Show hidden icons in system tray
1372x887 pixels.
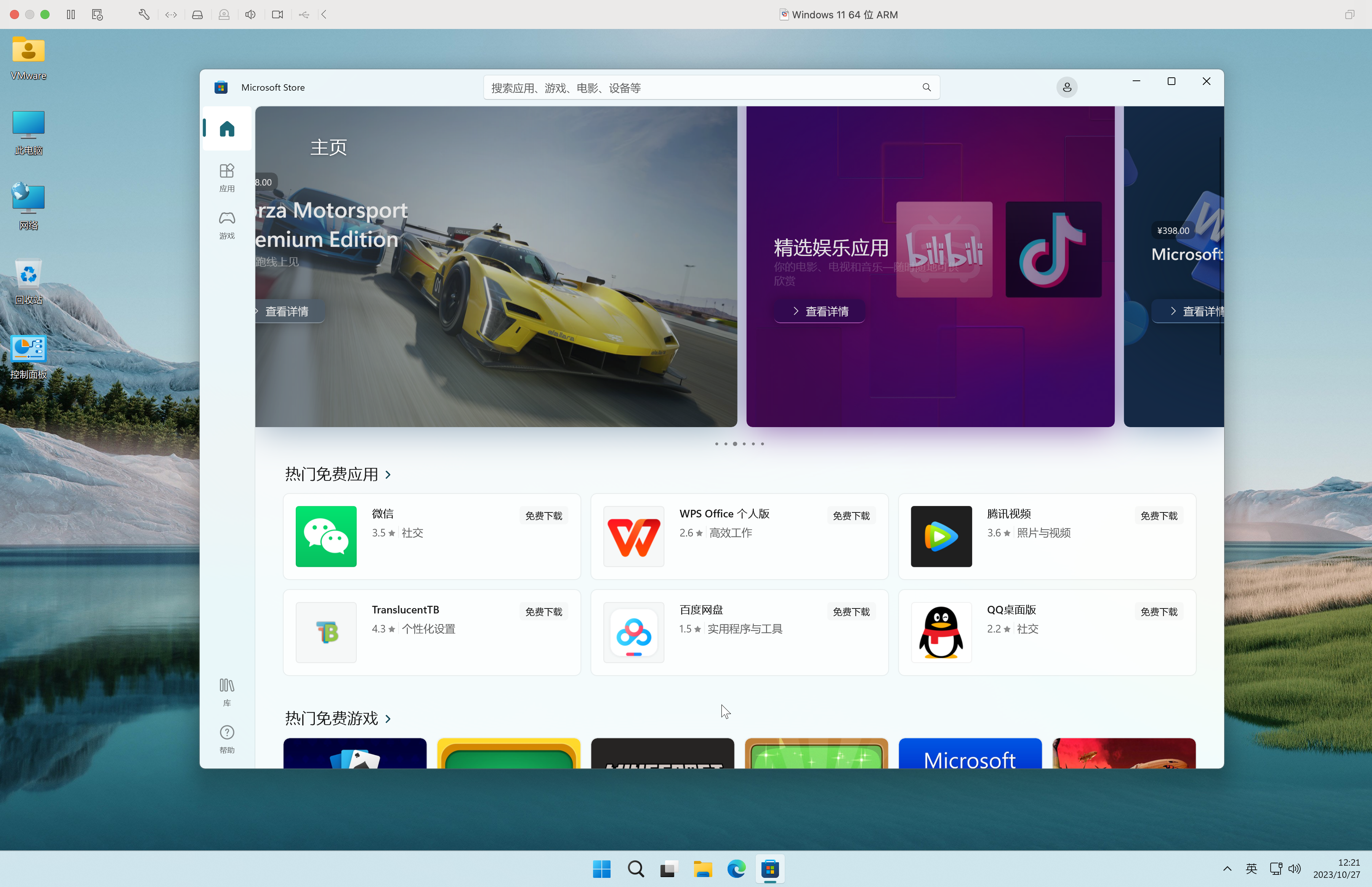click(1227, 869)
